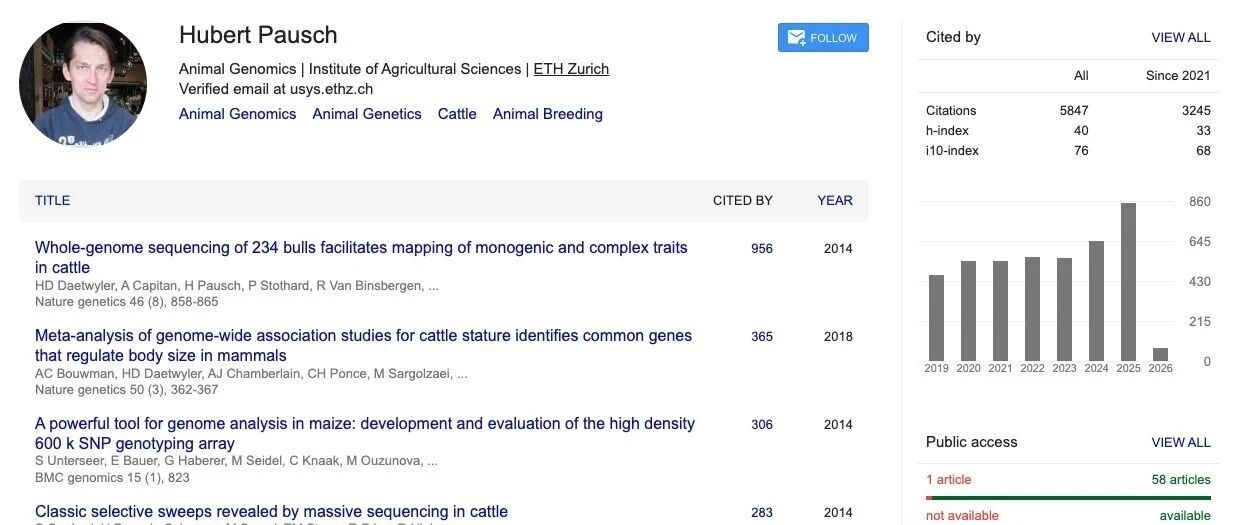
Task: Open the ETH Zurich affiliation link
Action: point(571,69)
